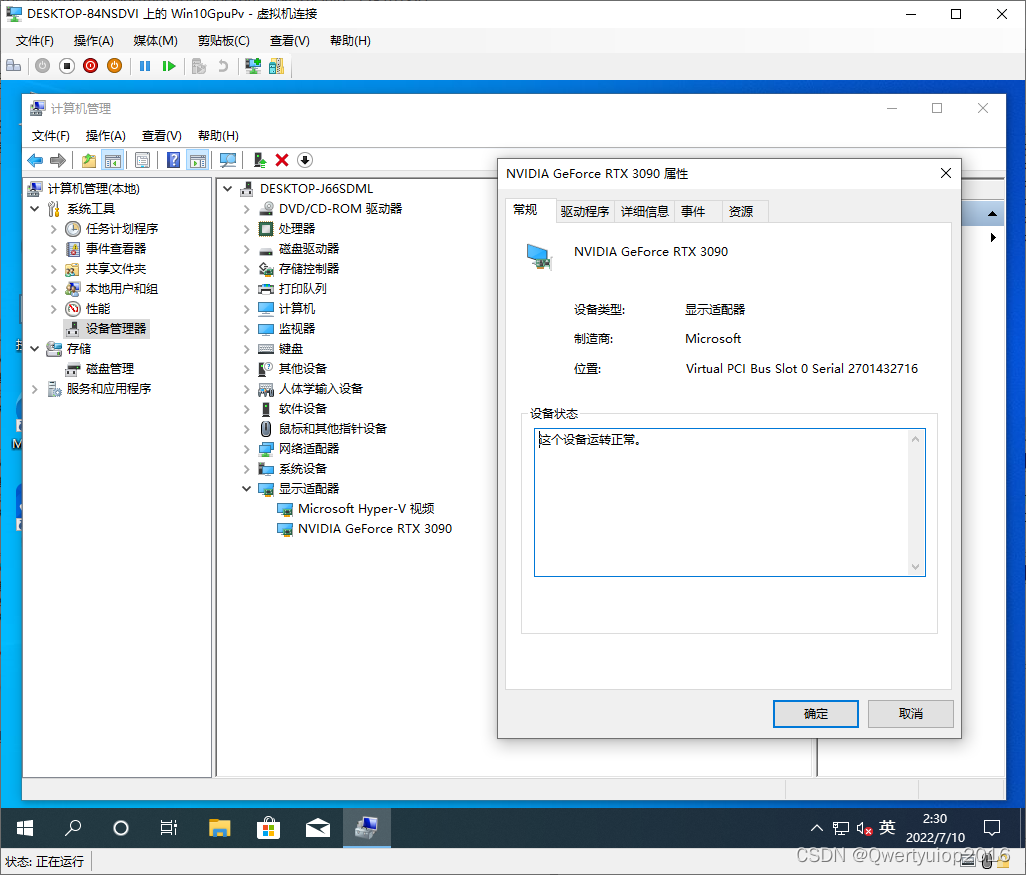Click the 设备状态 scrollbar down arrow
This screenshot has height=875, width=1026.
[x=915, y=567]
